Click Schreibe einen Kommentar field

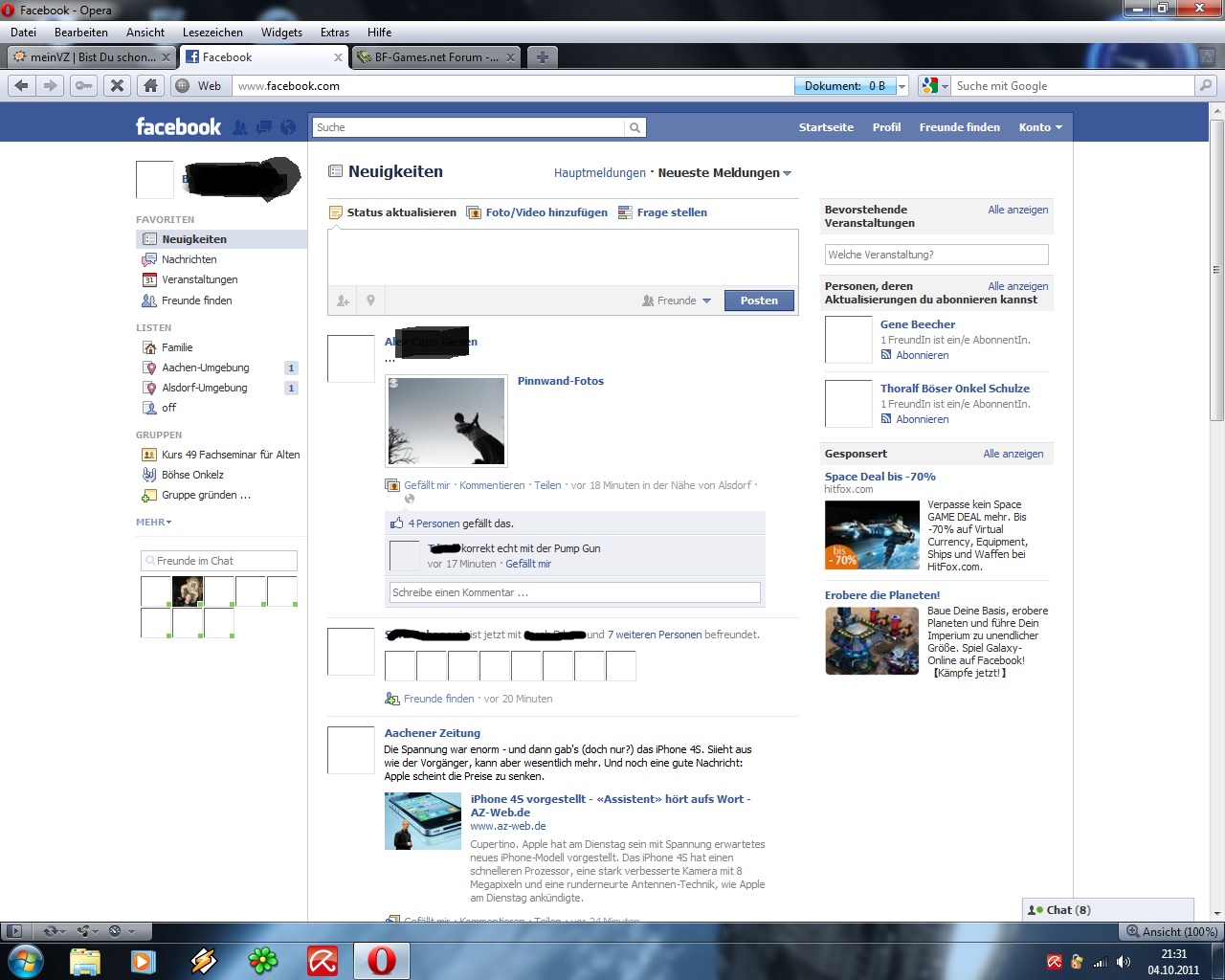(x=575, y=592)
